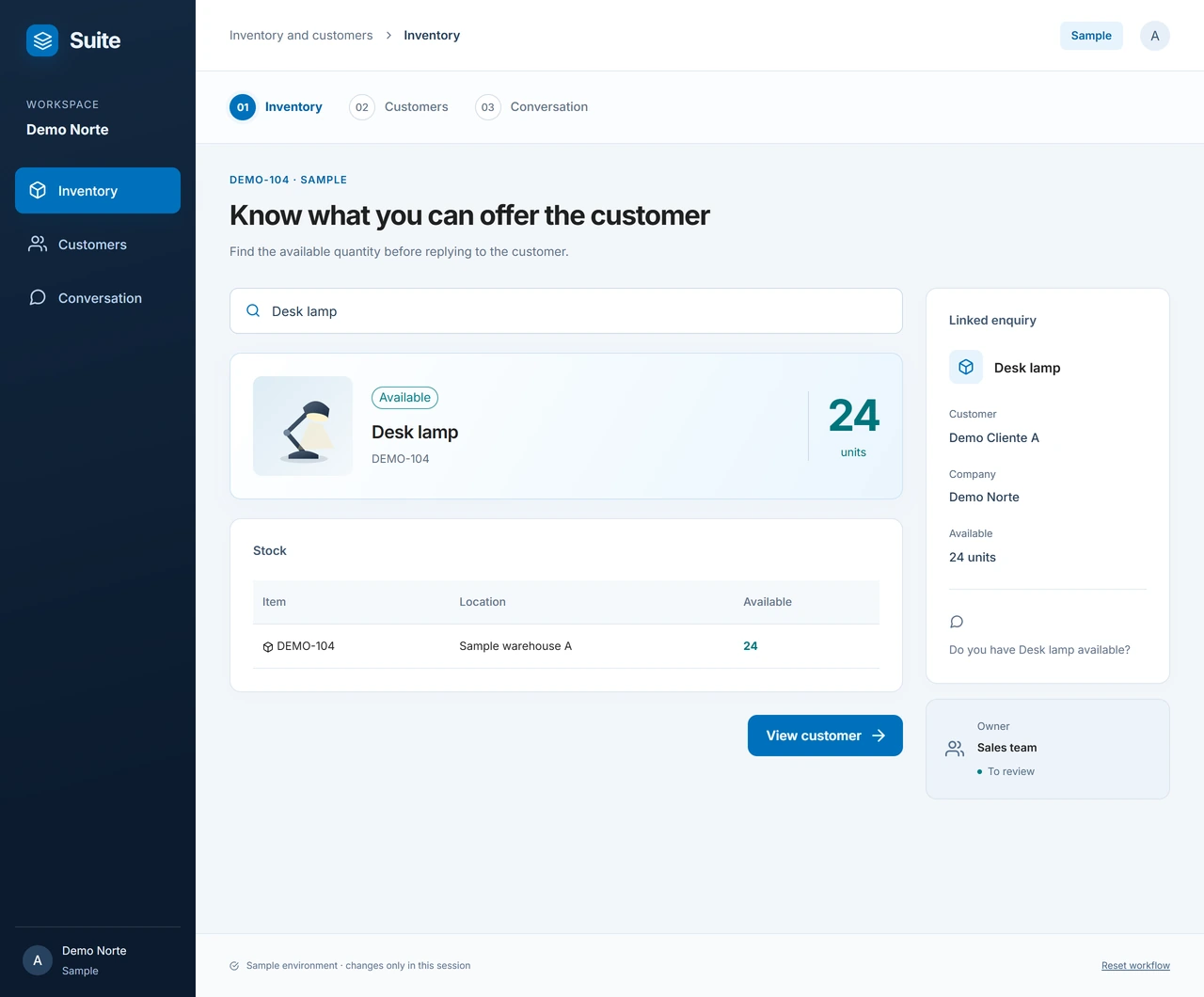This screenshot has height=997, width=1204.
Task: Click the Suite stacked-layers logo icon
Action: tap(42, 40)
